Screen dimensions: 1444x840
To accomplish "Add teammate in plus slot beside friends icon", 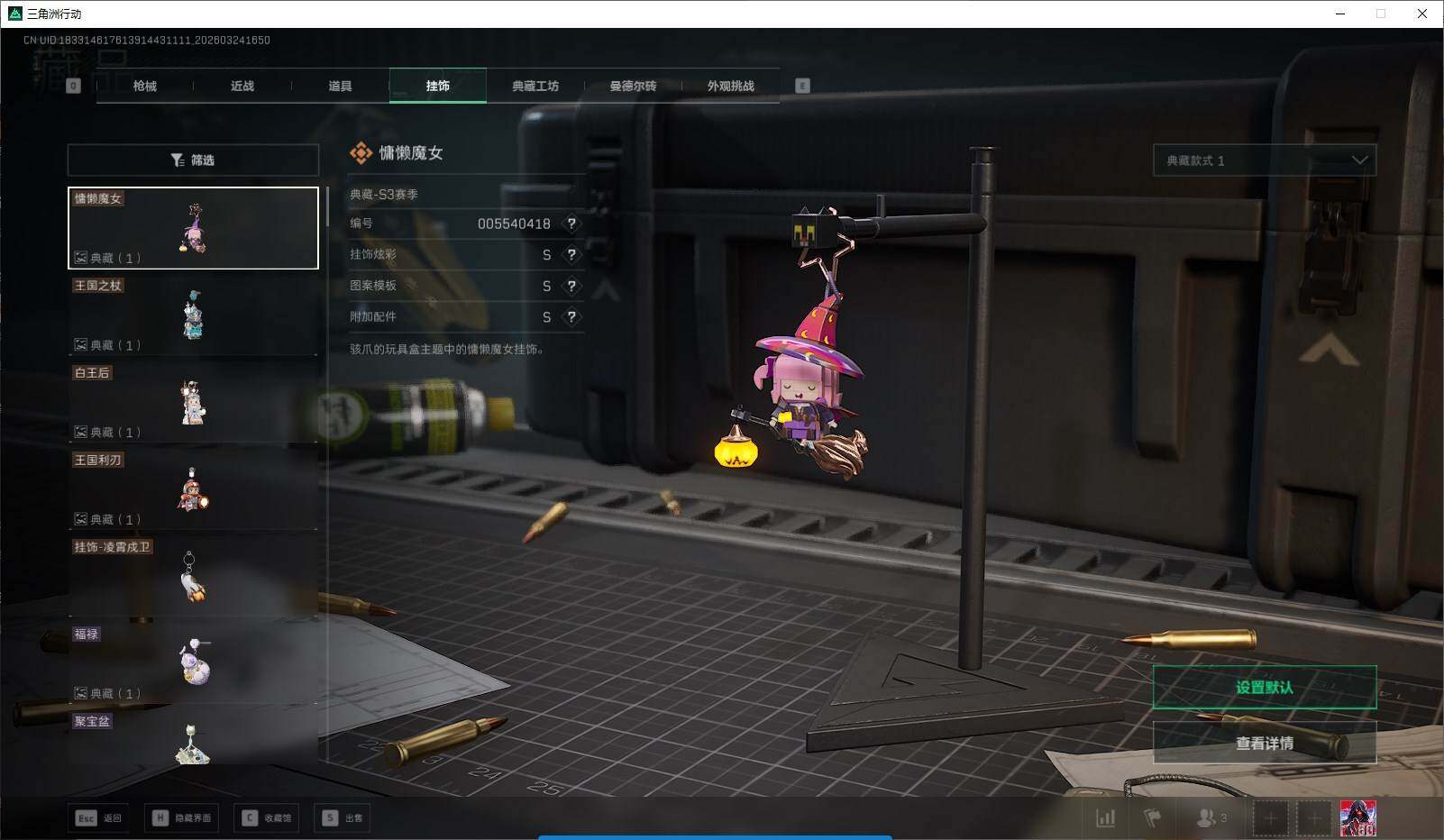I will [1270, 817].
